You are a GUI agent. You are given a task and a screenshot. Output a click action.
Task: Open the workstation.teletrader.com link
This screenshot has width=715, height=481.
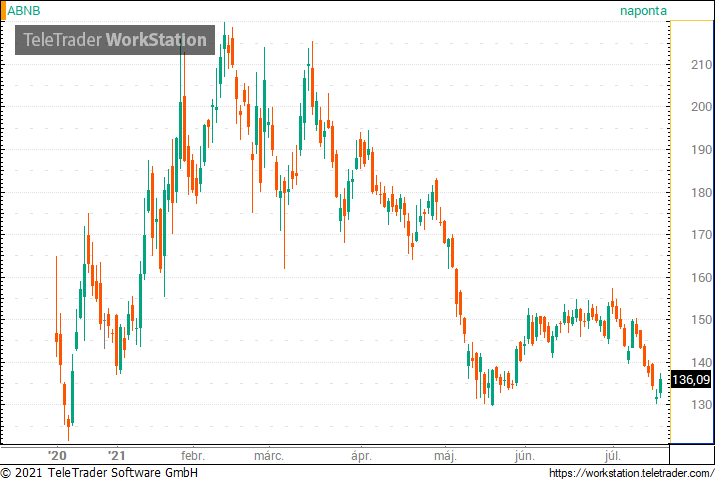tap(632, 473)
